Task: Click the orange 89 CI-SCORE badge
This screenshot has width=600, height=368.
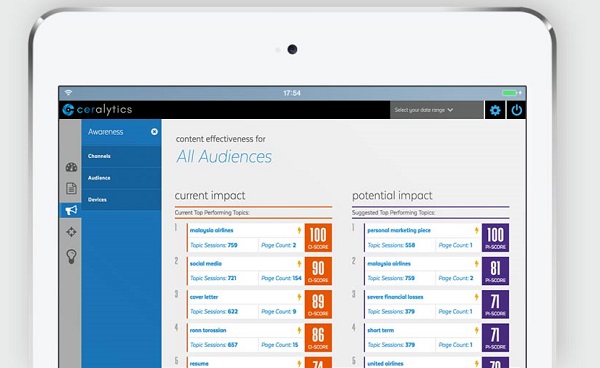Action: (x=318, y=304)
